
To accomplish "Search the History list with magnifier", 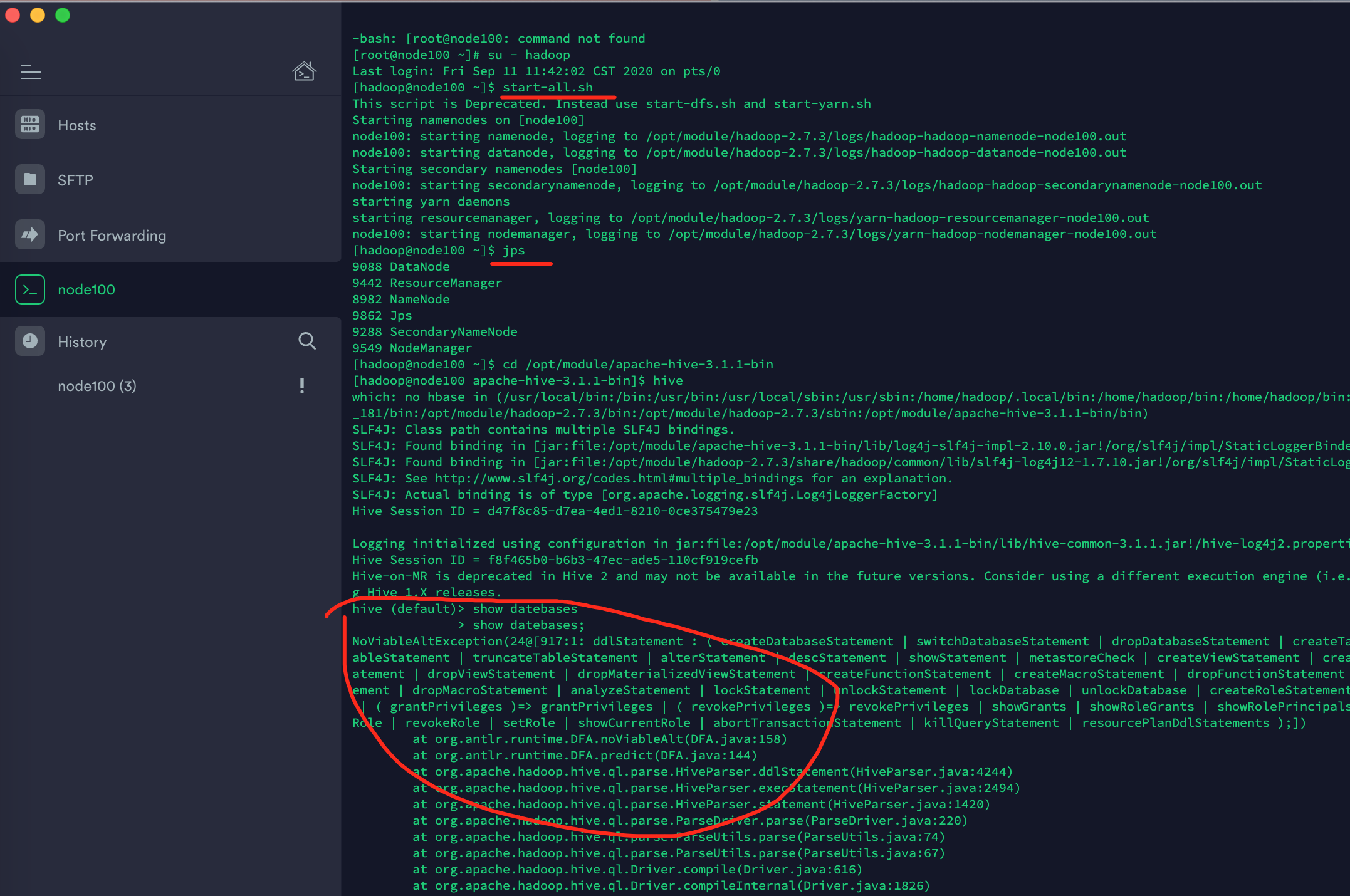I will (x=306, y=341).
